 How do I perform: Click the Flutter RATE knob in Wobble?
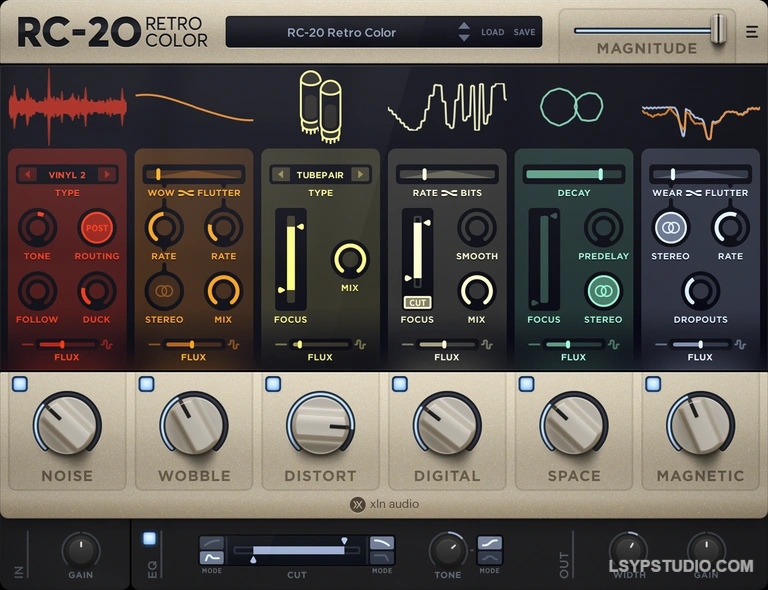[223, 228]
